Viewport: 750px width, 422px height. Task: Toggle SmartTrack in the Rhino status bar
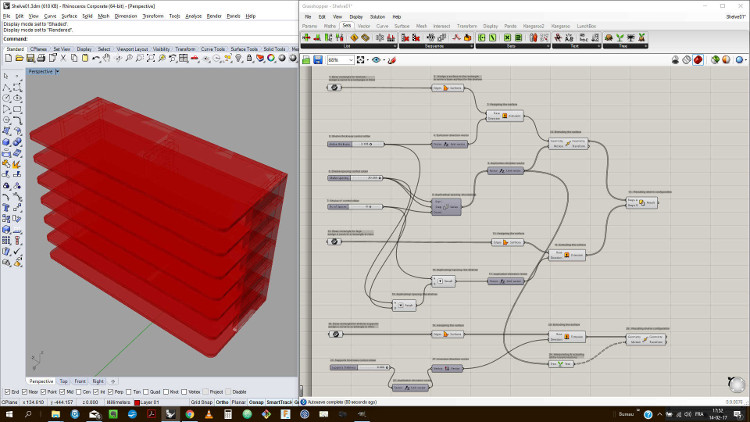click(279, 402)
